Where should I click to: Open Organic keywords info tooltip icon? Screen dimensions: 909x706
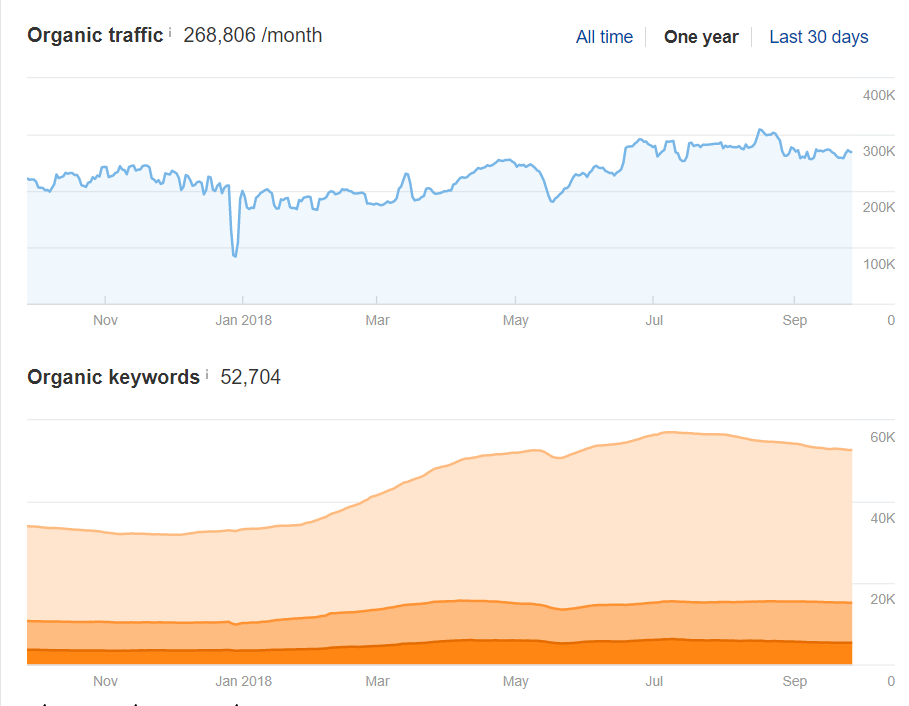click(x=207, y=374)
